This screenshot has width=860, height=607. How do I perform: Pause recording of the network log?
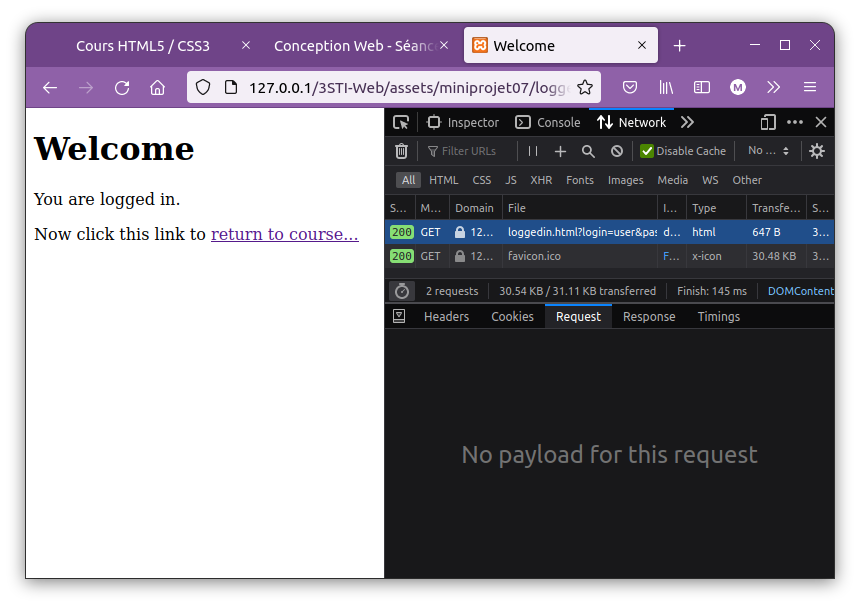pyautogui.click(x=533, y=151)
